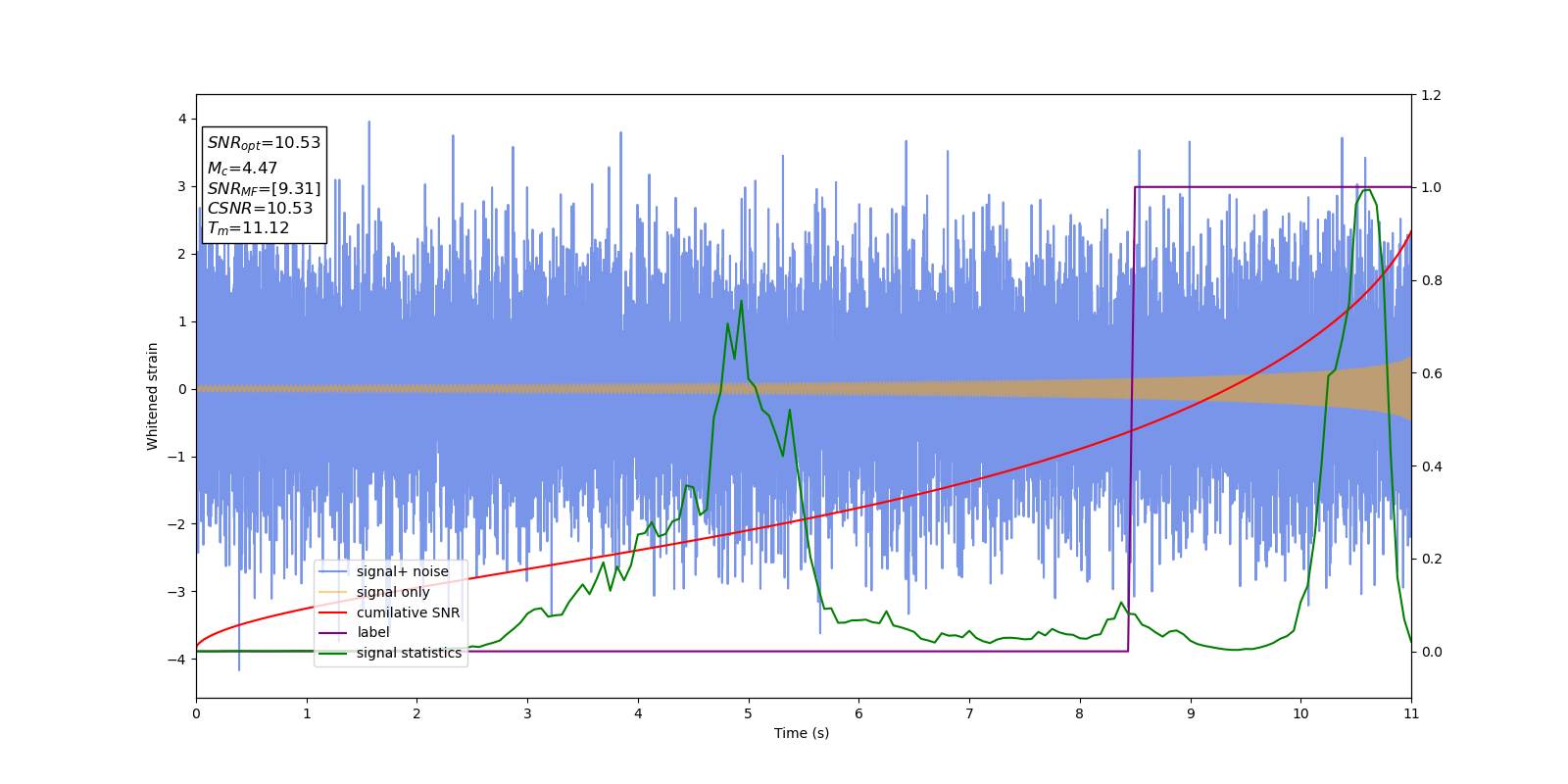Click the SNRMF=[9.31] annotation text
1568x784 pixels.
pyautogui.click(x=264, y=189)
